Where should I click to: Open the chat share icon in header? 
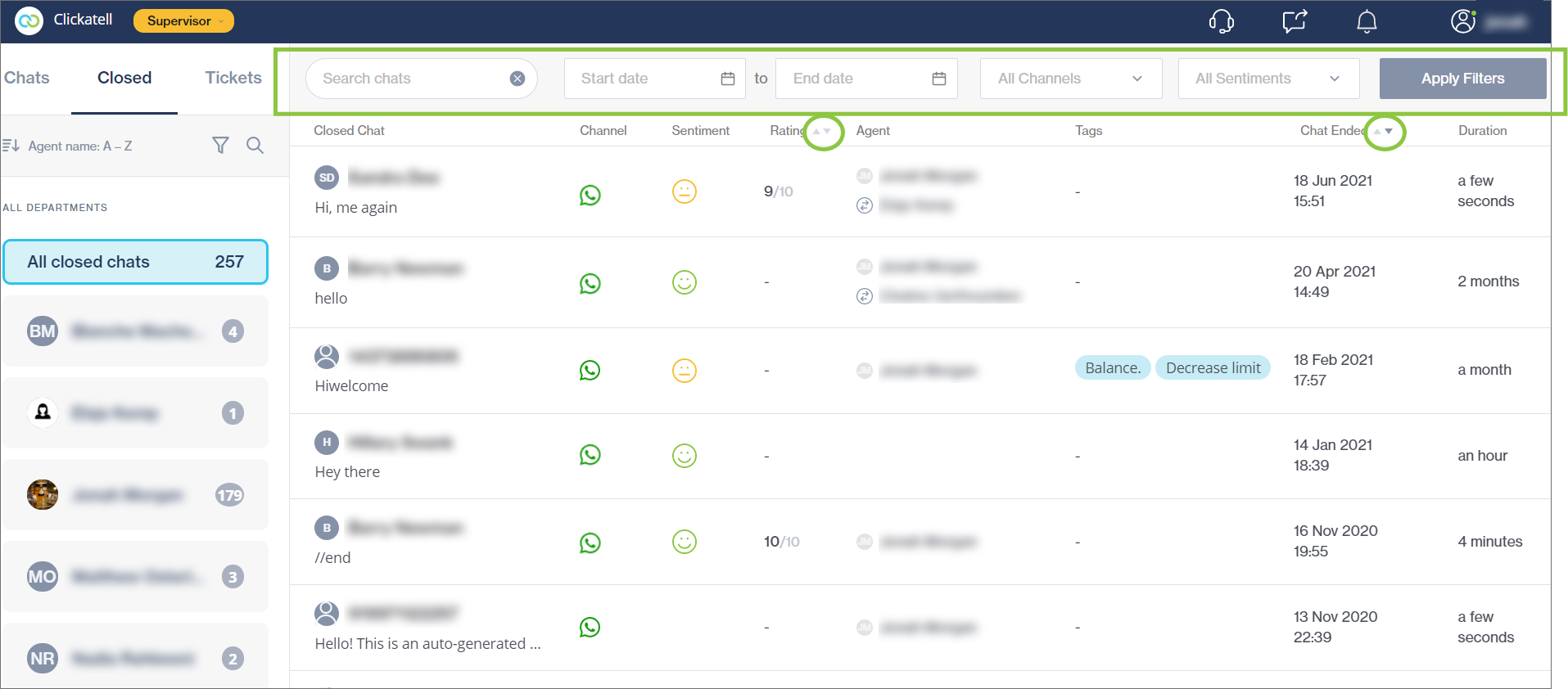click(1295, 21)
